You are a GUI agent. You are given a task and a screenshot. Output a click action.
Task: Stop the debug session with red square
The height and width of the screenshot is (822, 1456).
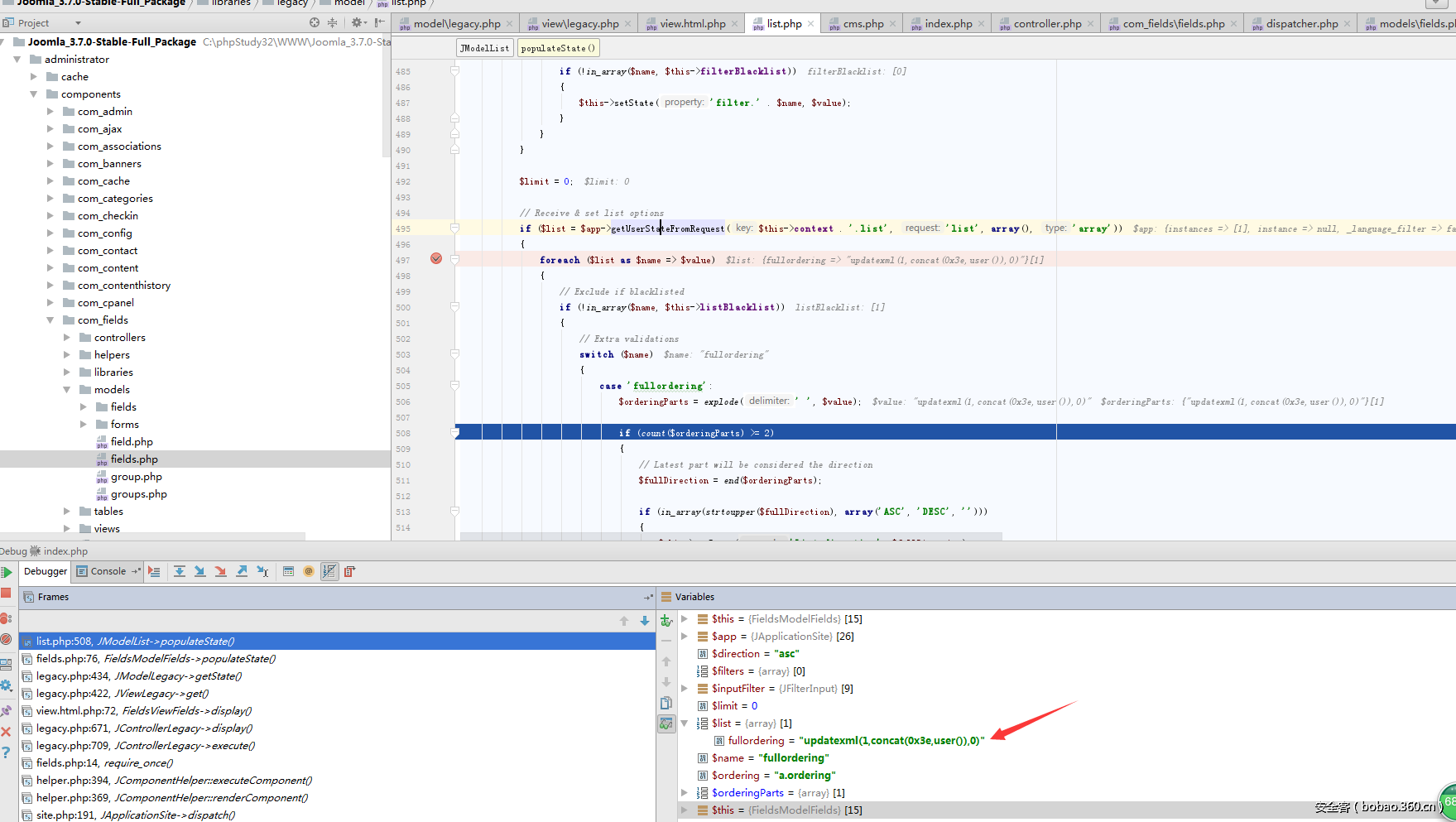7,594
